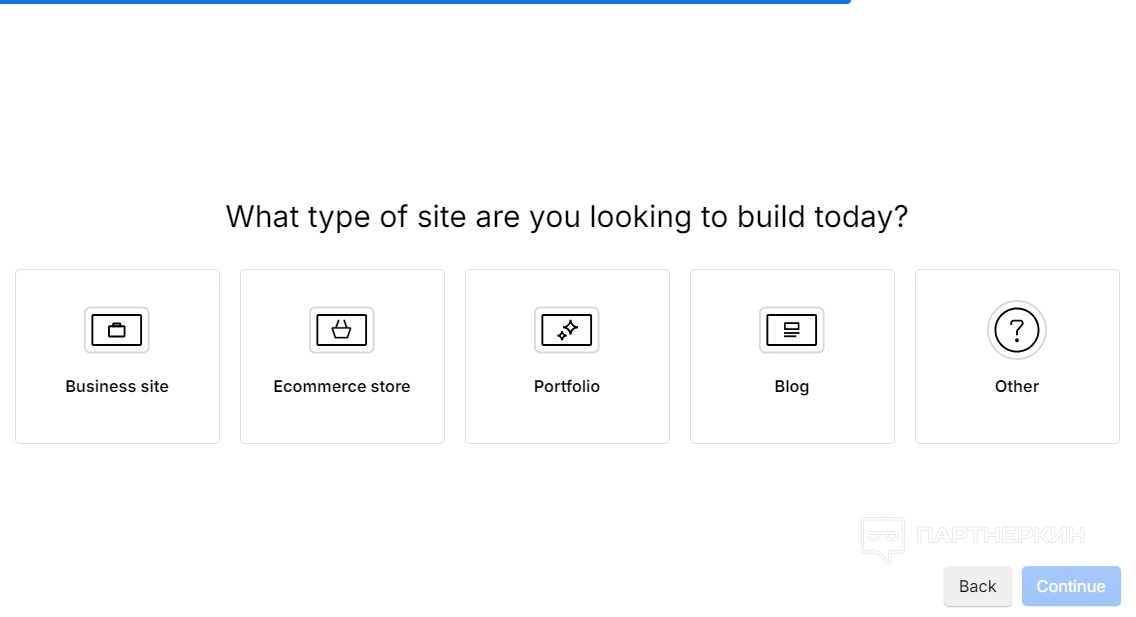The height and width of the screenshot is (617, 1136).
Task: Click the top area of Portfolio card
Action: pyautogui.click(x=567, y=285)
